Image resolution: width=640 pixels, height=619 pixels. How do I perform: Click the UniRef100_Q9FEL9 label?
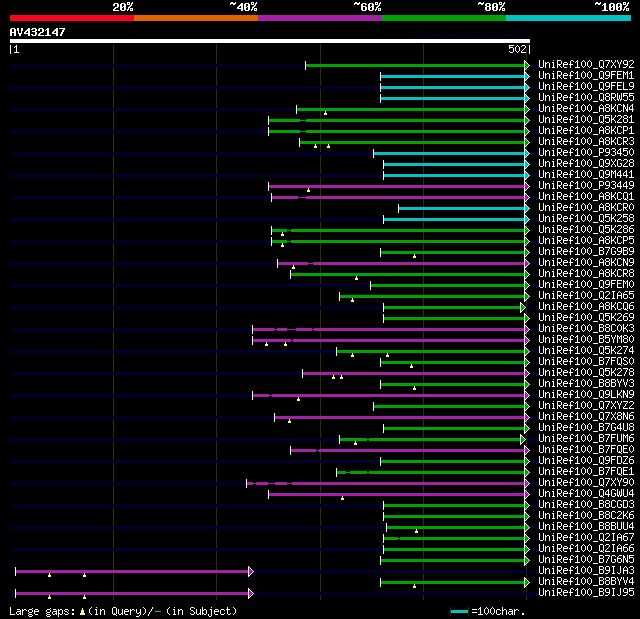(586, 87)
